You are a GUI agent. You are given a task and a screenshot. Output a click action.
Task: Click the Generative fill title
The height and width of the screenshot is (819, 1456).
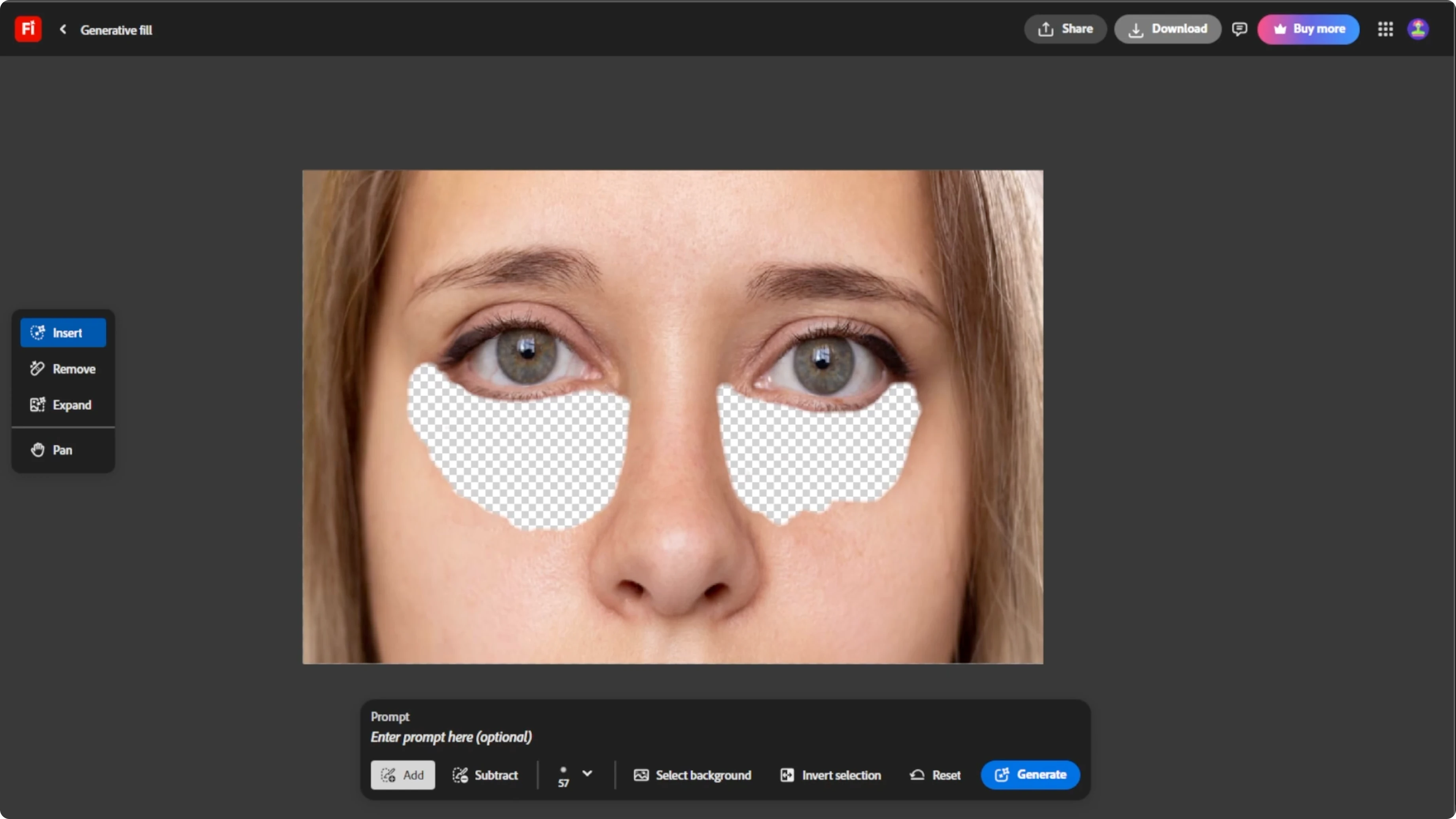click(116, 30)
